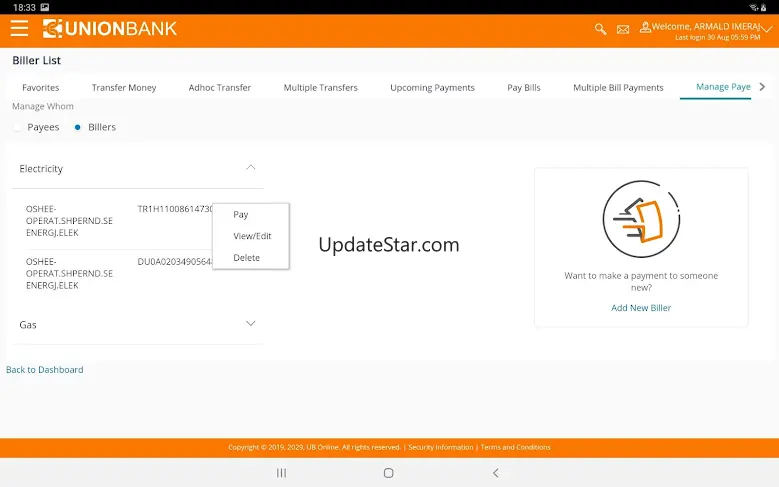Viewport: 779px width, 487px height.
Task: Click the user profile avatar icon
Action: 645,27
